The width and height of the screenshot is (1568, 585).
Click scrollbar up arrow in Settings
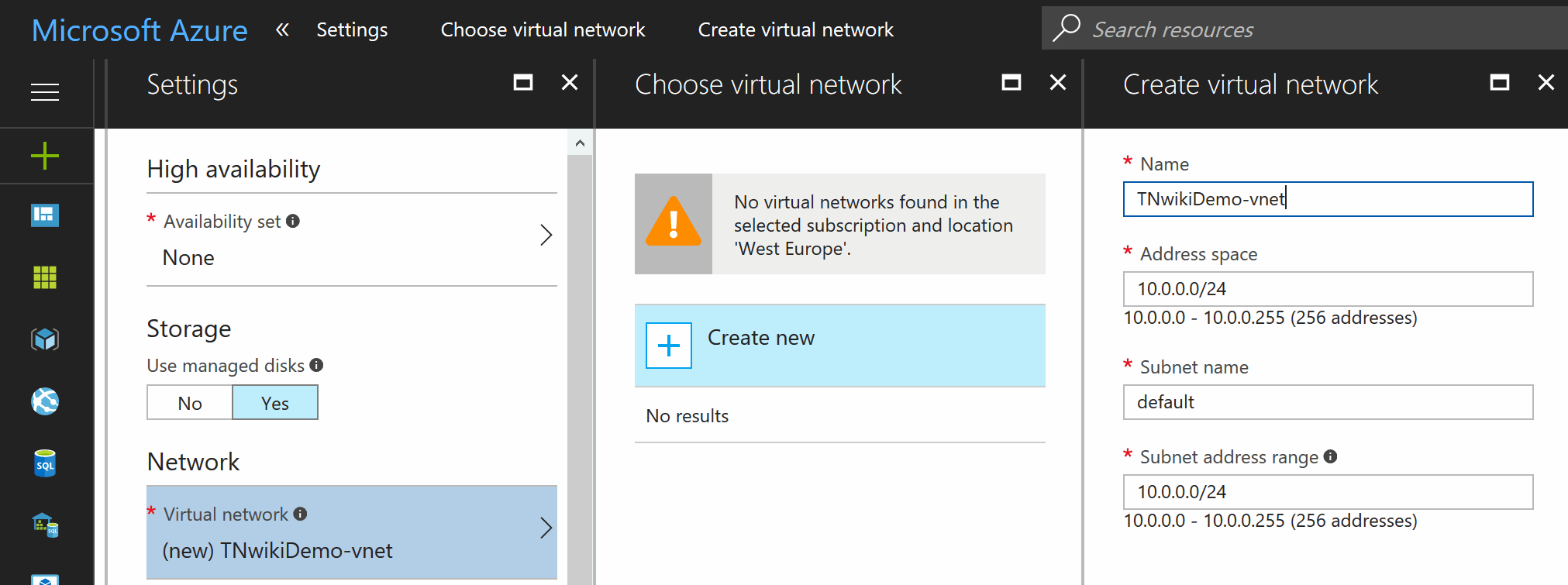coord(580,143)
